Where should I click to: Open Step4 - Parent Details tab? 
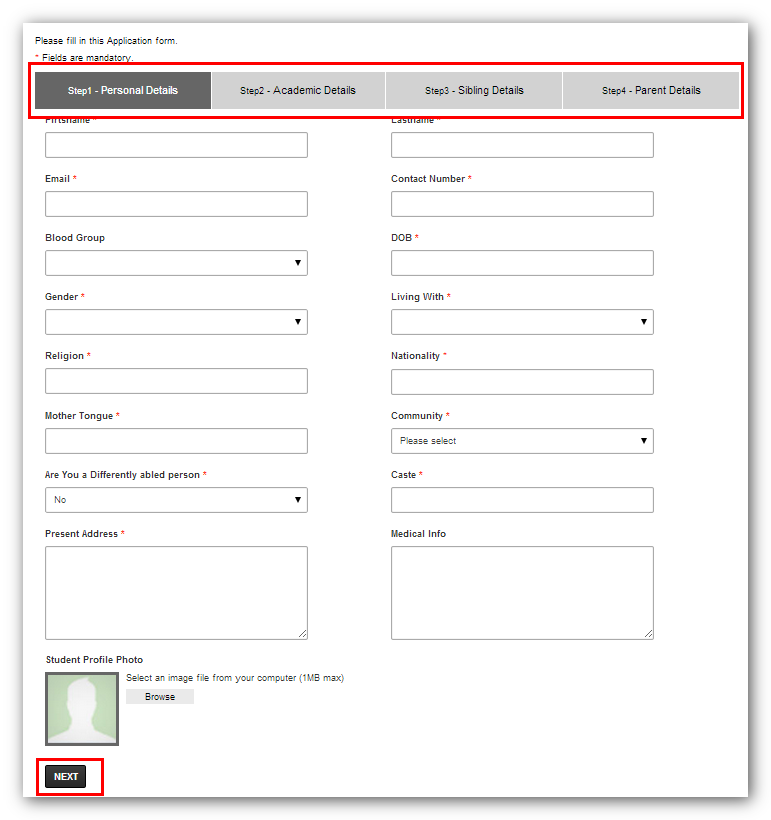point(650,91)
